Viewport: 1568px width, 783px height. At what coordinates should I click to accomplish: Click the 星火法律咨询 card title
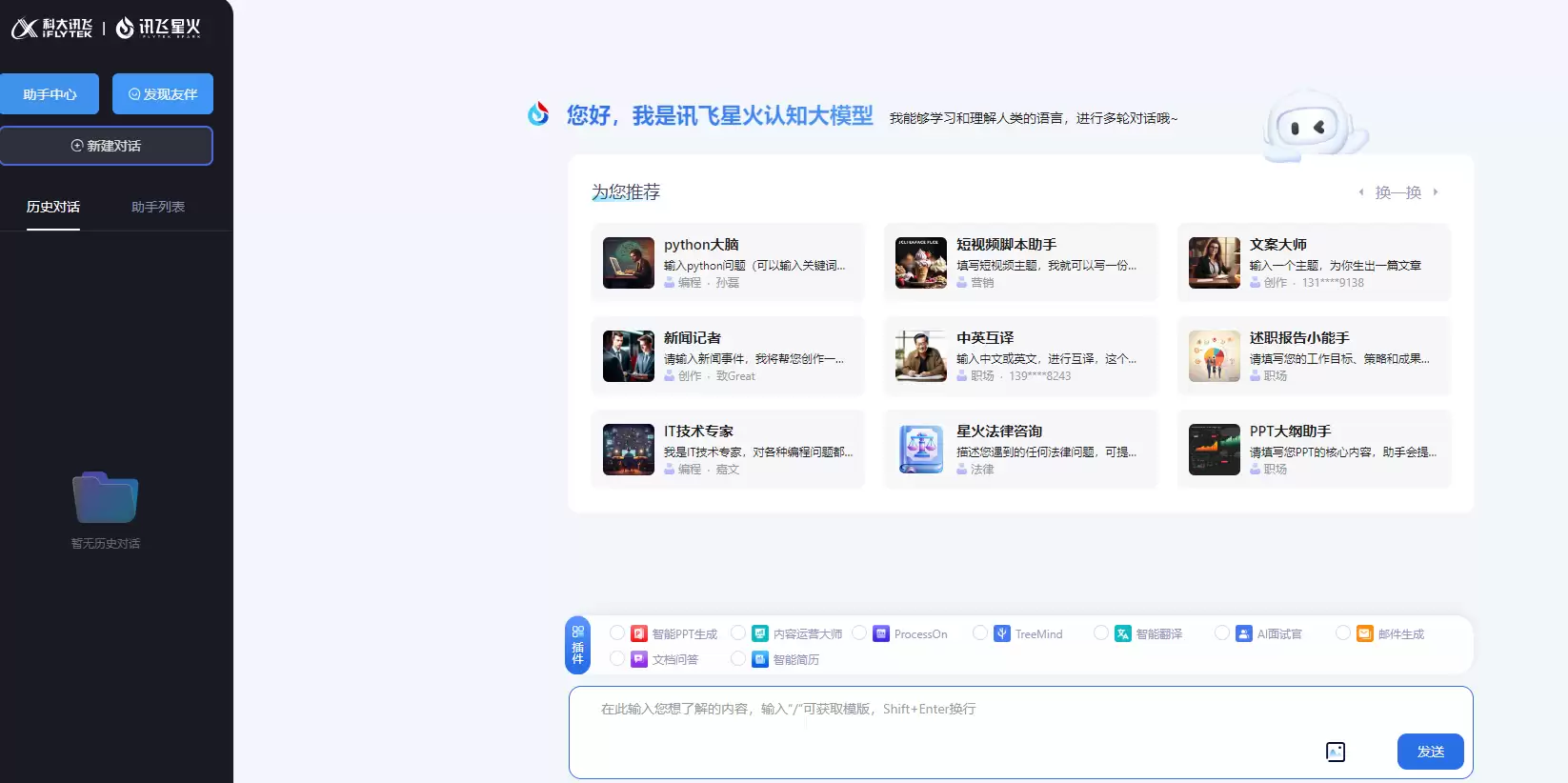(999, 432)
